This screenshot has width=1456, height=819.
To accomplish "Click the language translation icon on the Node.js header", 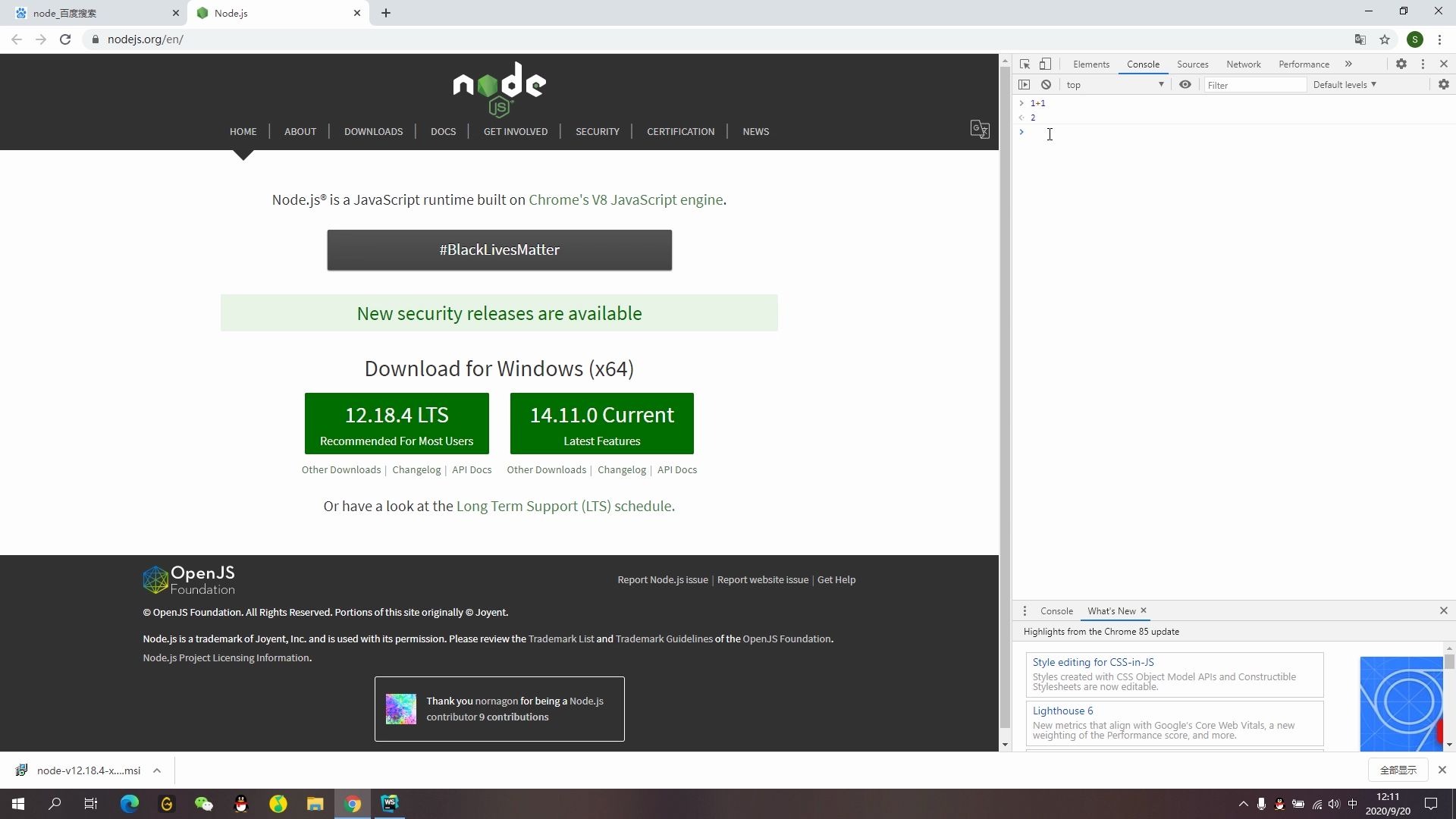I will pos(980,130).
